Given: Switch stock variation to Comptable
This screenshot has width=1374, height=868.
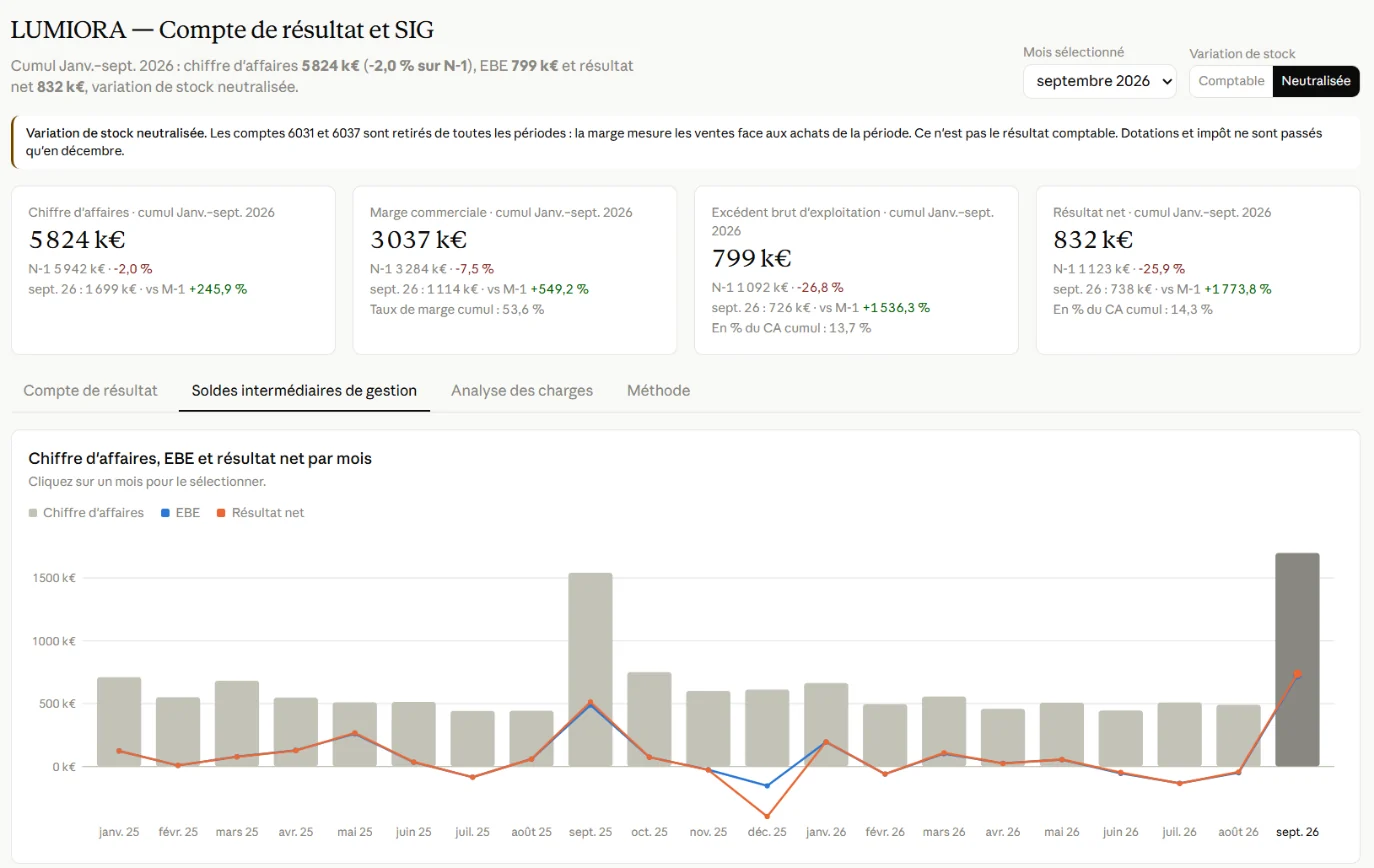Looking at the screenshot, I should pos(1231,81).
